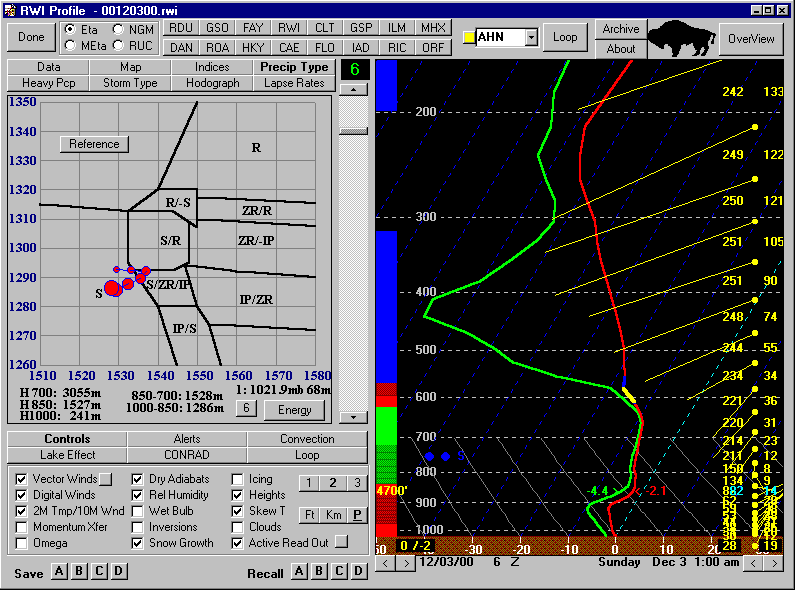The width and height of the screenshot is (795, 590).
Task: Open the AHN station dropdown
Action: pyautogui.click(x=531, y=38)
